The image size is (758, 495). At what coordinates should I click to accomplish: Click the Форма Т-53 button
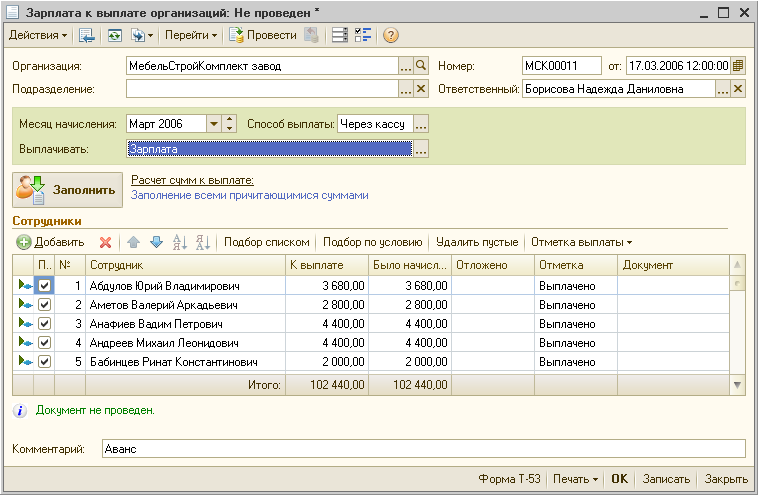point(509,479)
